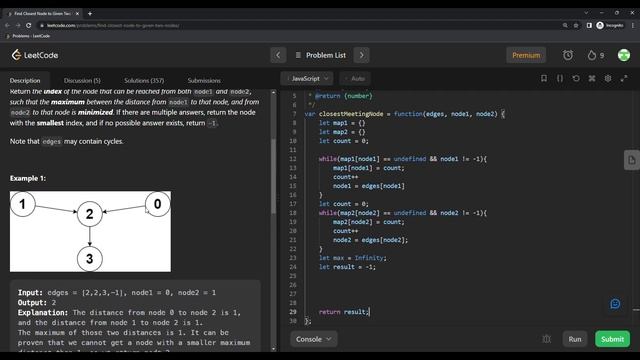Click the function declaration closestMeetingNode line
The height and width of the screenshot is (360, 640).
point(404,114)
